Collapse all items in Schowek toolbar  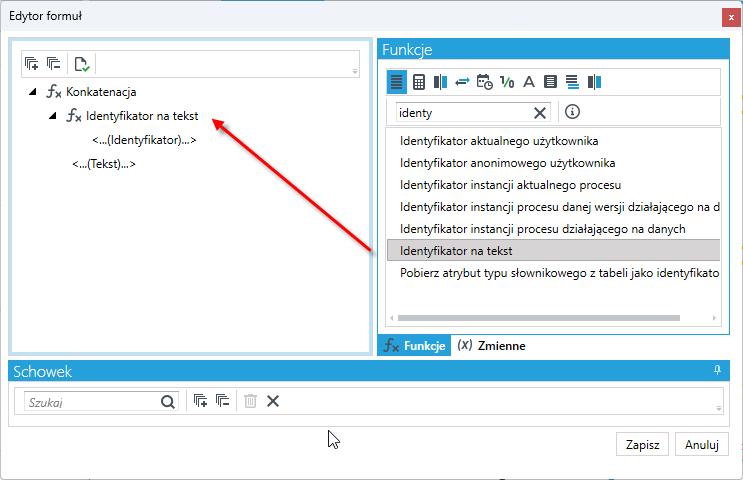coord(222,401)
